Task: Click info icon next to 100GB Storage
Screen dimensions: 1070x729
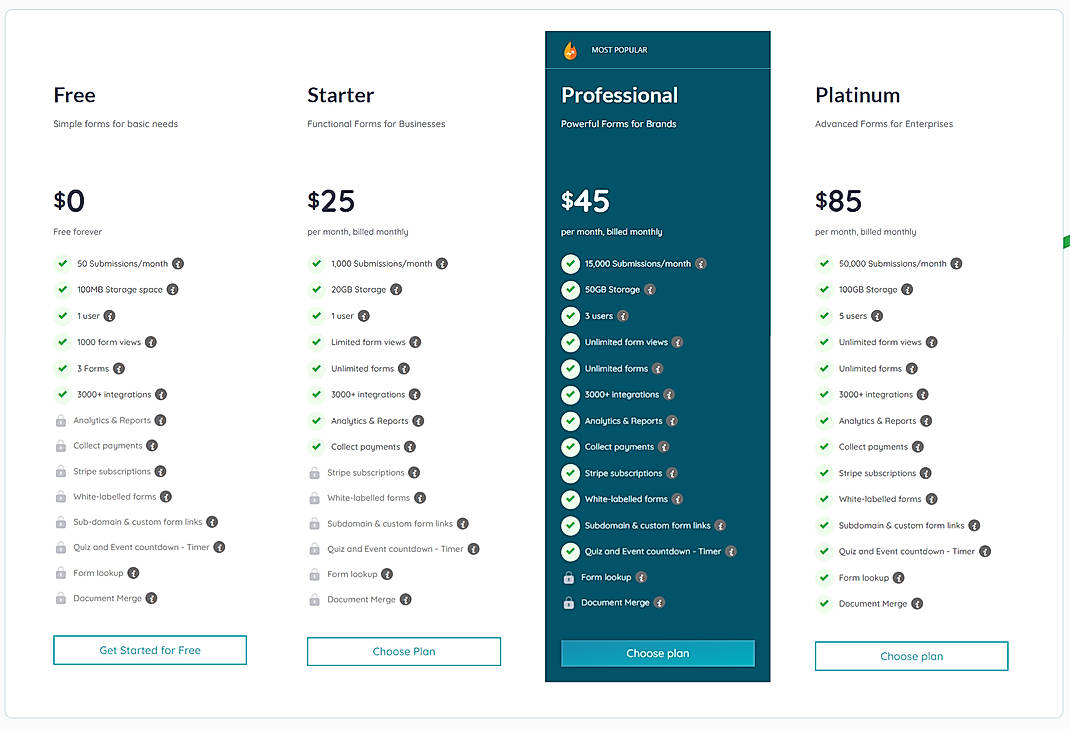Action: (x=907, y=289)
